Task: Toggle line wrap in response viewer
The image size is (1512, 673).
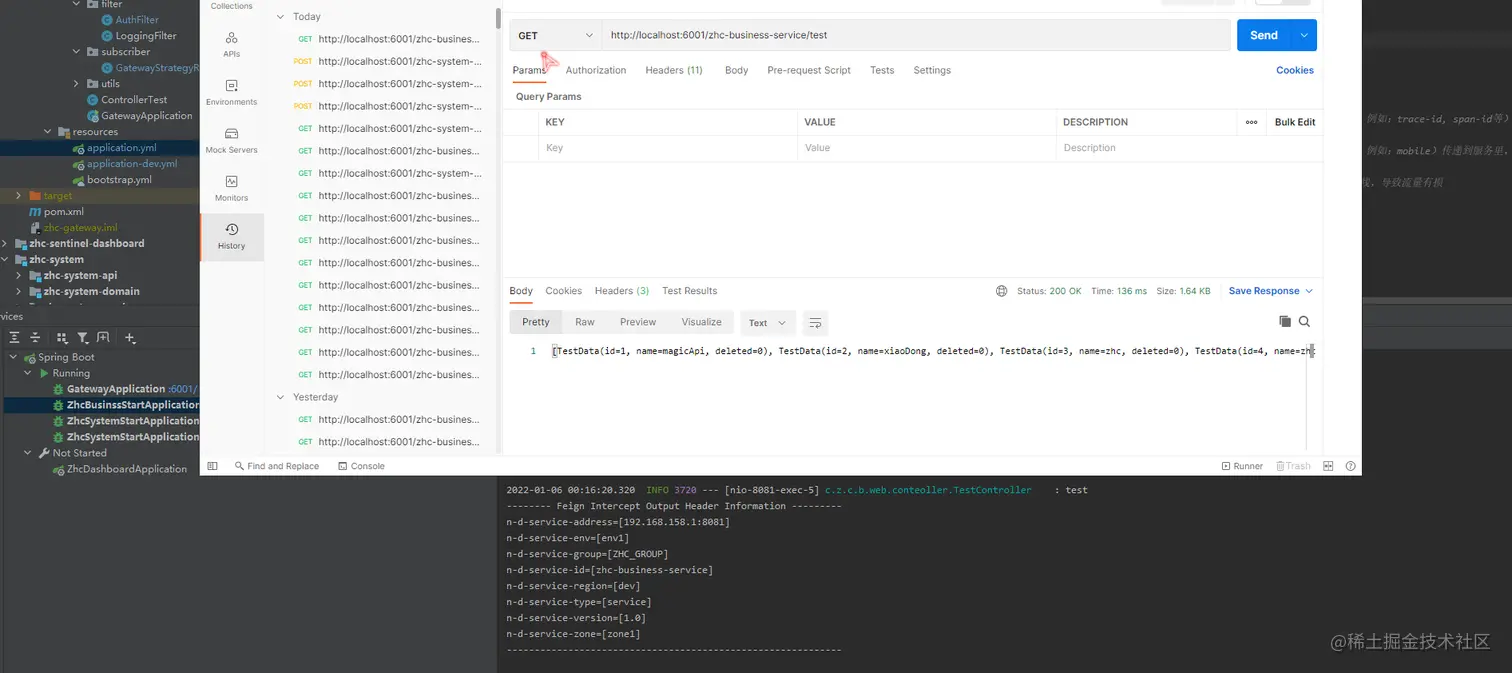Action: [815, 323]
